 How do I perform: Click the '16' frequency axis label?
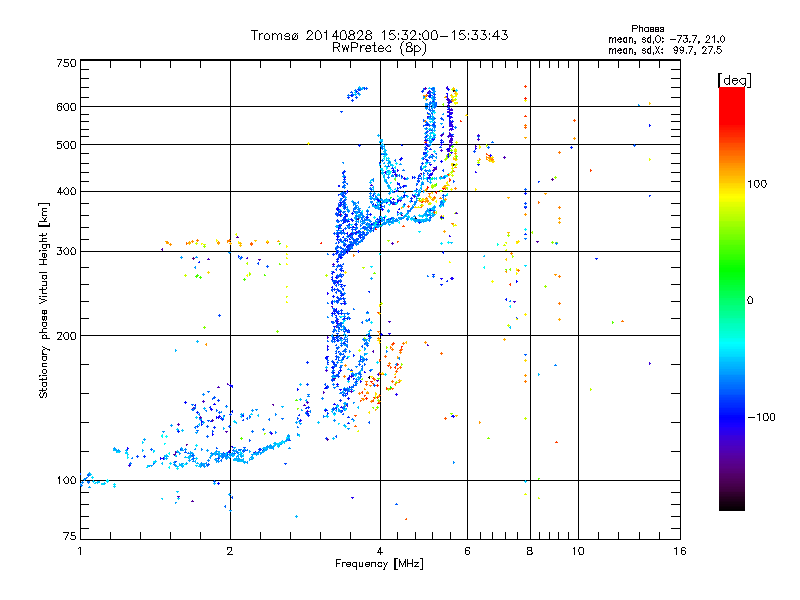coord(680,551)
